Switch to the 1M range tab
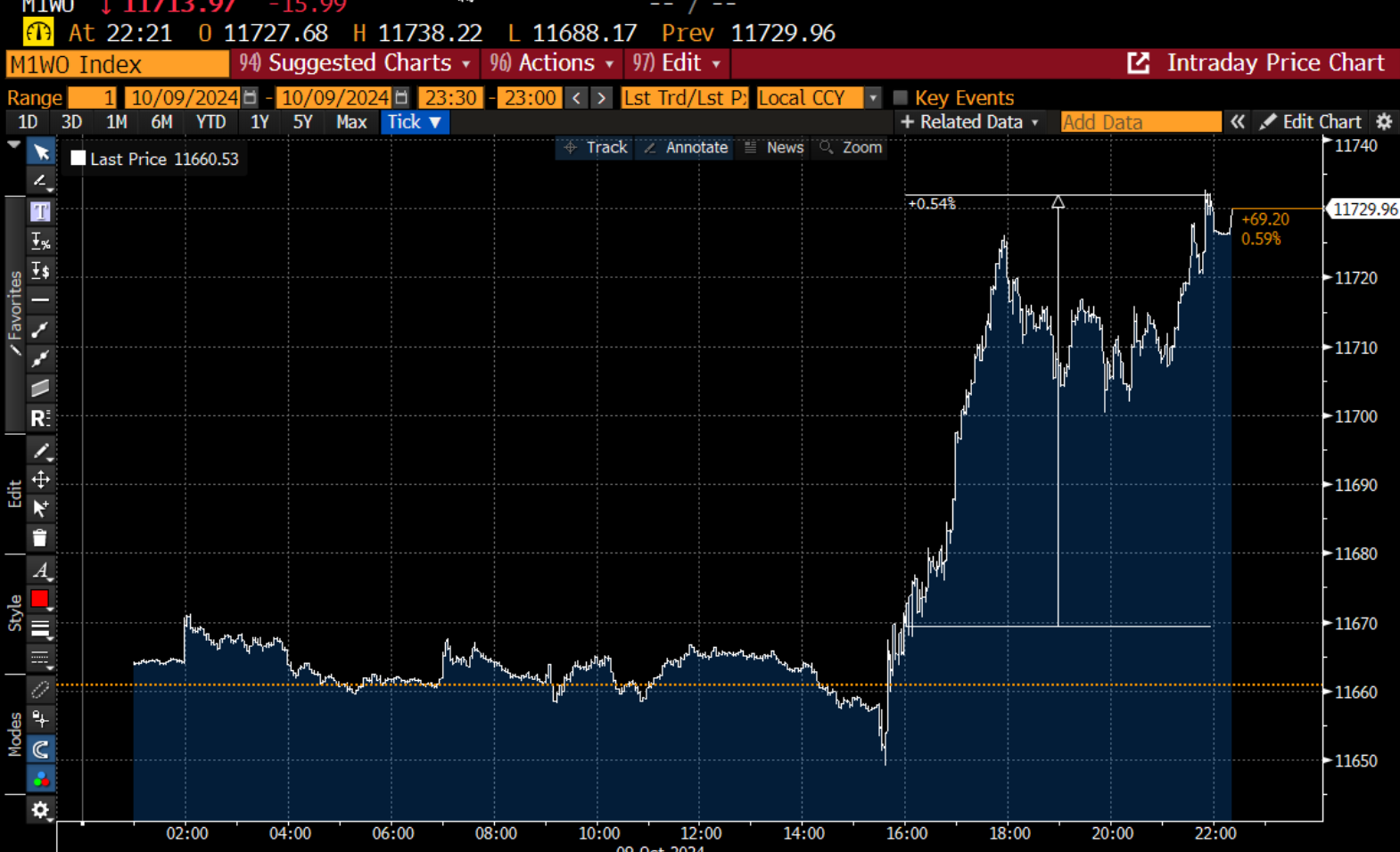Screen dimensions: 1400x852 (116, 122)
